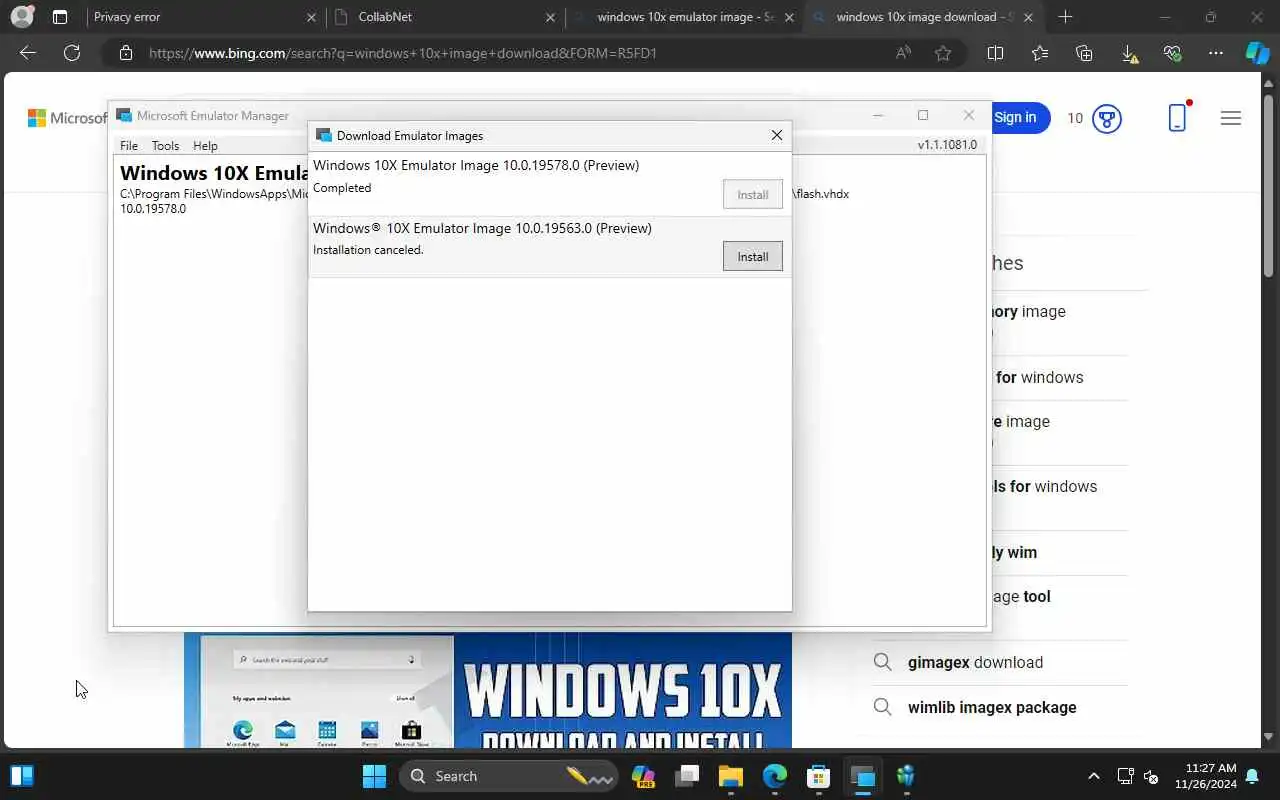Open the File menu in Emulator Manager
Screen dimensions: 1280x800
tap(129, 145)
